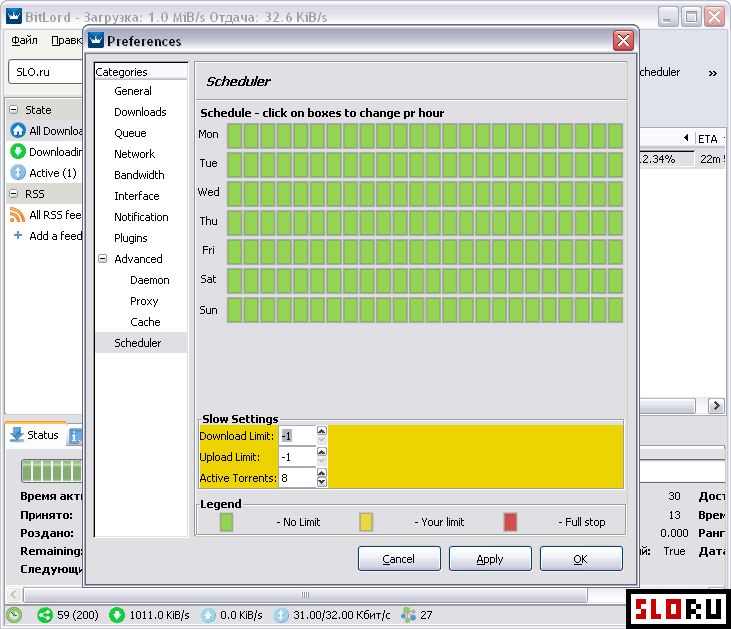The image size is (731, 629).
Task: Open the Файл menu in BitLord
Action: coord(24,41)
